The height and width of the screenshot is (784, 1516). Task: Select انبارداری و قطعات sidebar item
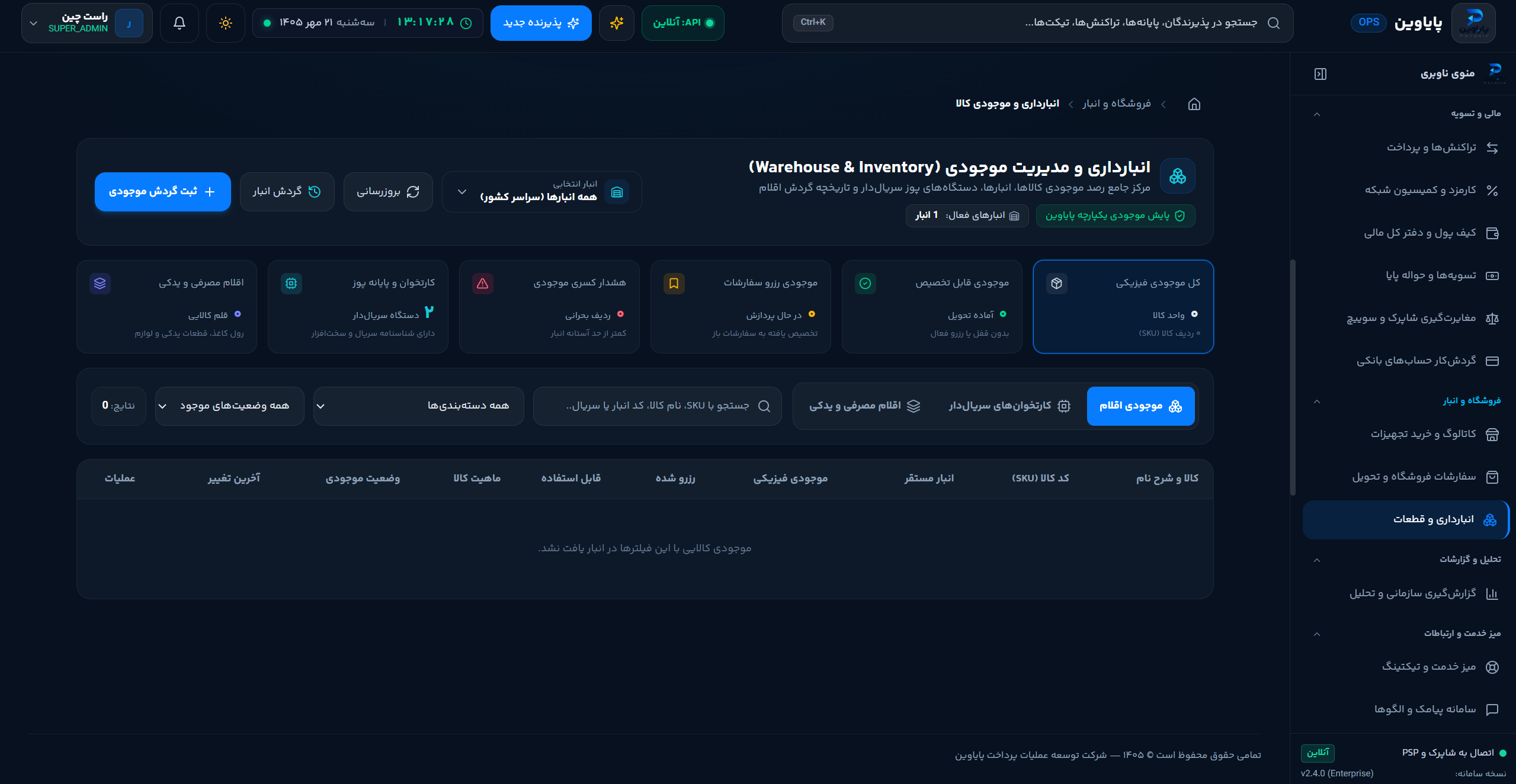click(x=1405, y=520)
